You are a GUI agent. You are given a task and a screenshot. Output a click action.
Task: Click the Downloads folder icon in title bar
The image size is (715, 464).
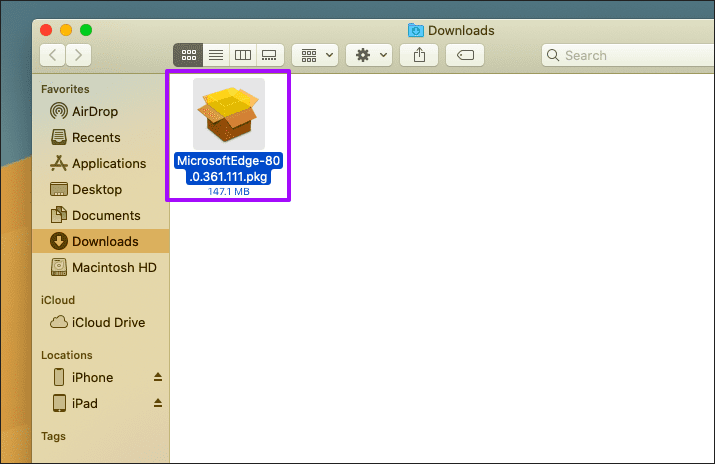pyautogui.click(x=415, y=30)
